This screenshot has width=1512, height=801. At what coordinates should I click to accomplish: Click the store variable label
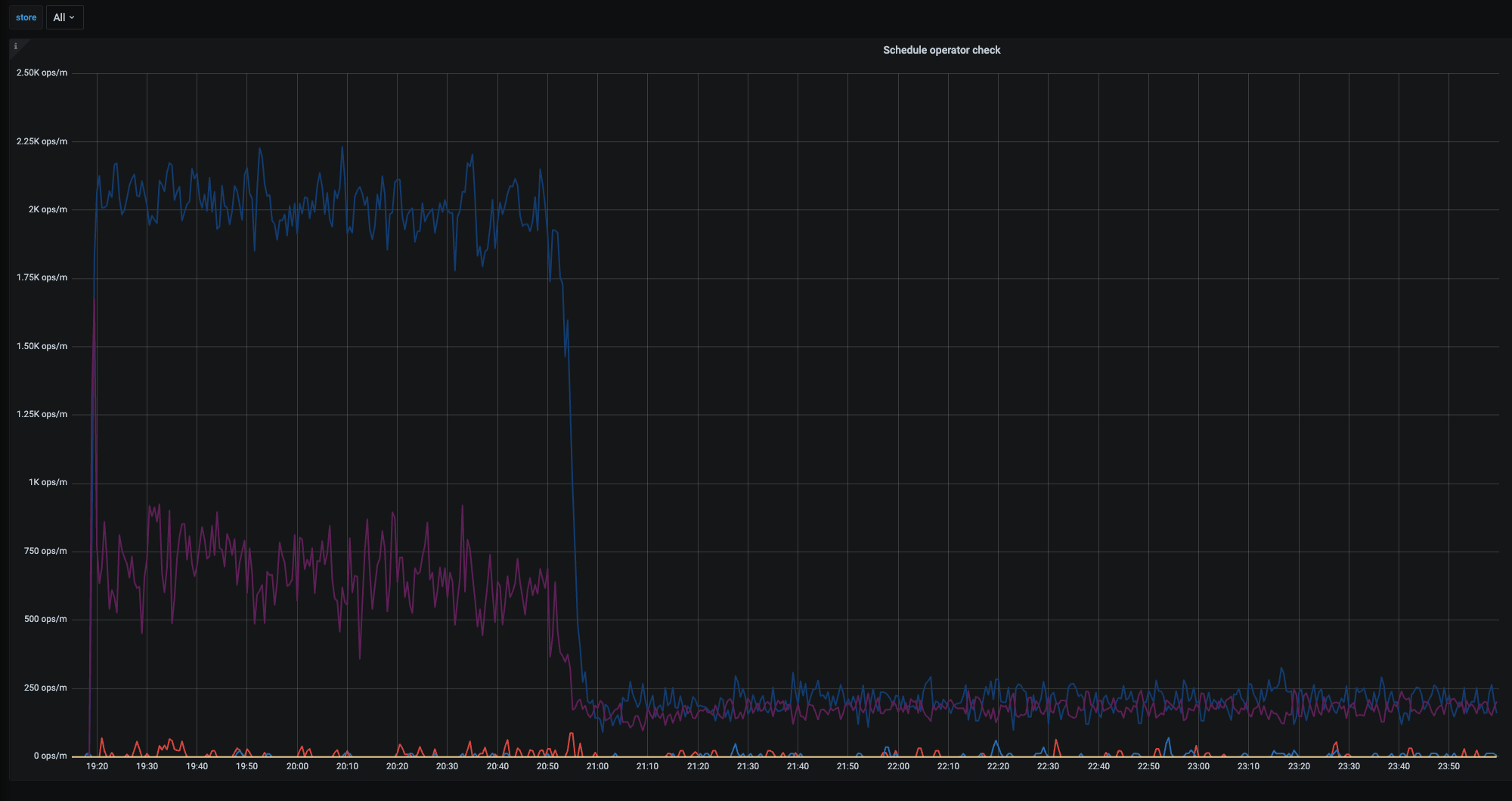[26, 17]
